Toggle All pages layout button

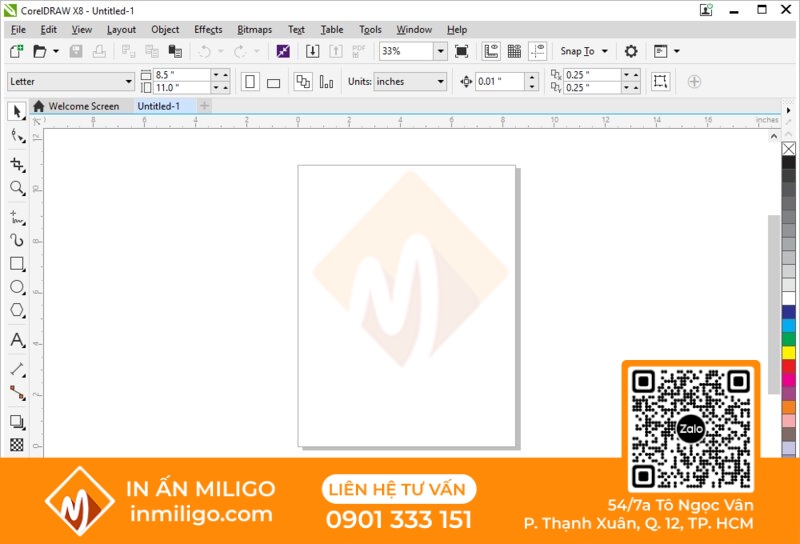(x=303, y=82)
